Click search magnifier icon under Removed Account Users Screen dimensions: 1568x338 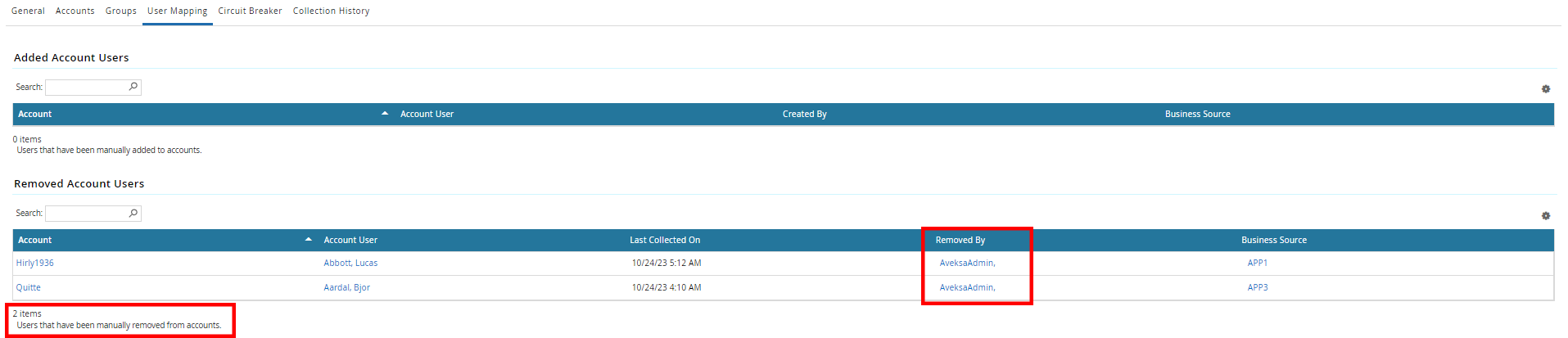133,213
